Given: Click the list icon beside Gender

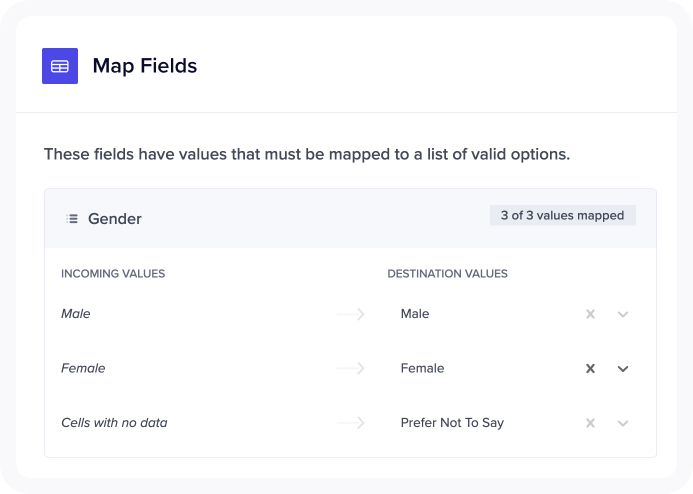Looking at the screenshot, I should 72,219.
